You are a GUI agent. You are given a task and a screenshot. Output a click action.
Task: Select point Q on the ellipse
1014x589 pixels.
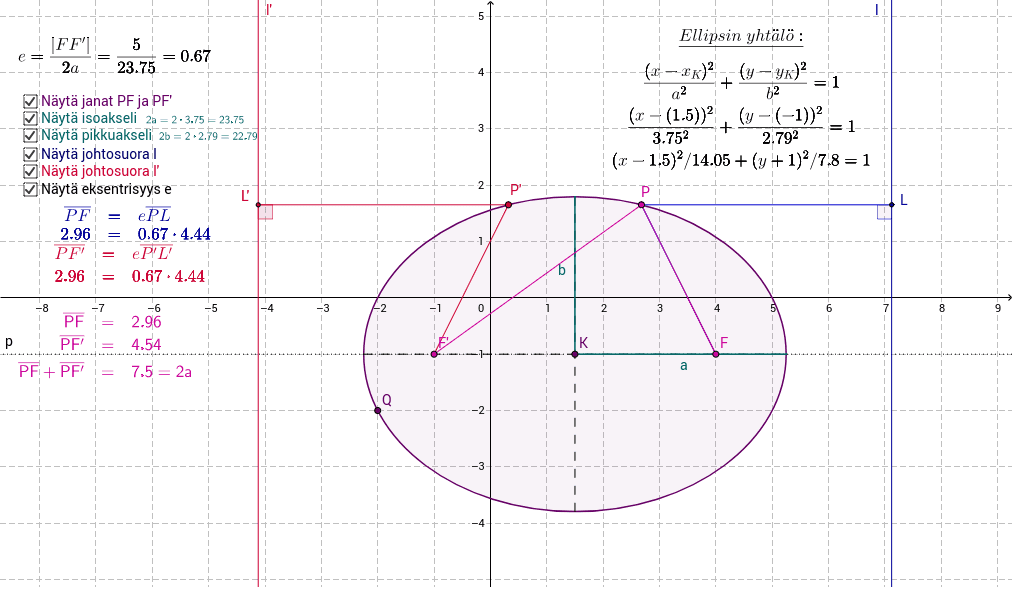[378, 411]
